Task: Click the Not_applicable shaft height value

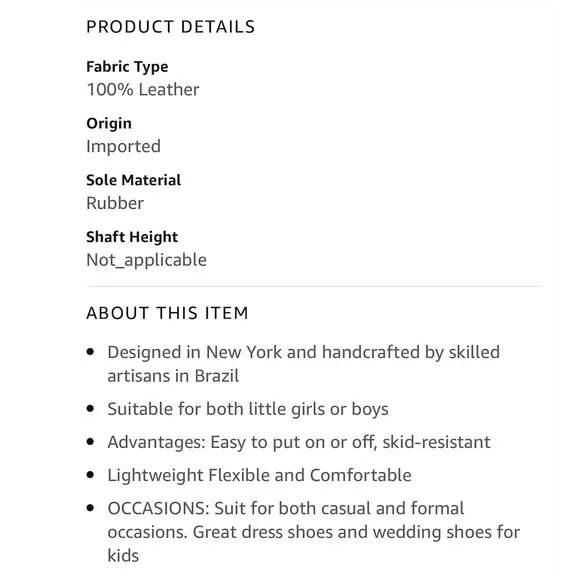Action: point(146,260)
